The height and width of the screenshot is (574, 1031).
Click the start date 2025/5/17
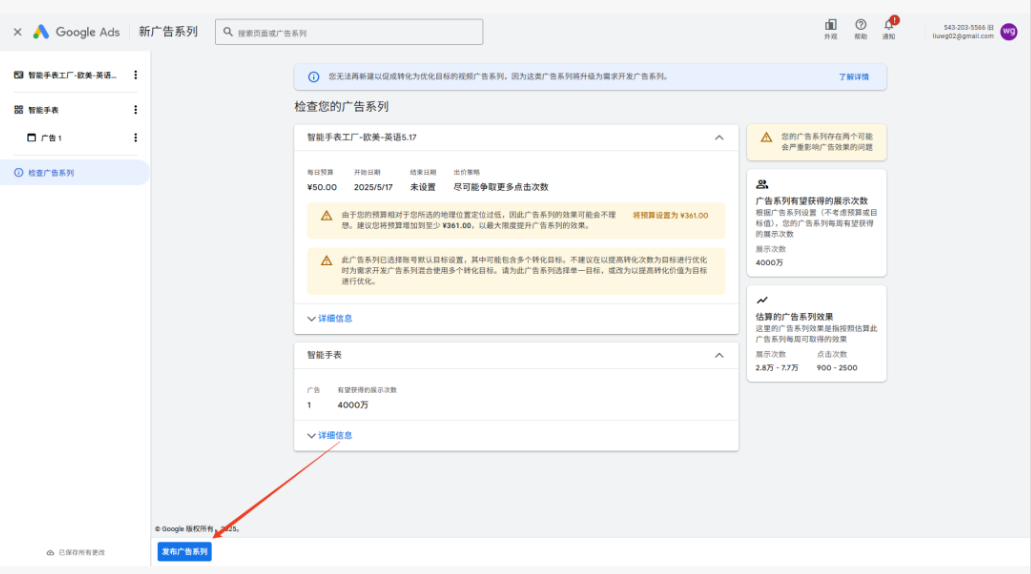[373, 187]
